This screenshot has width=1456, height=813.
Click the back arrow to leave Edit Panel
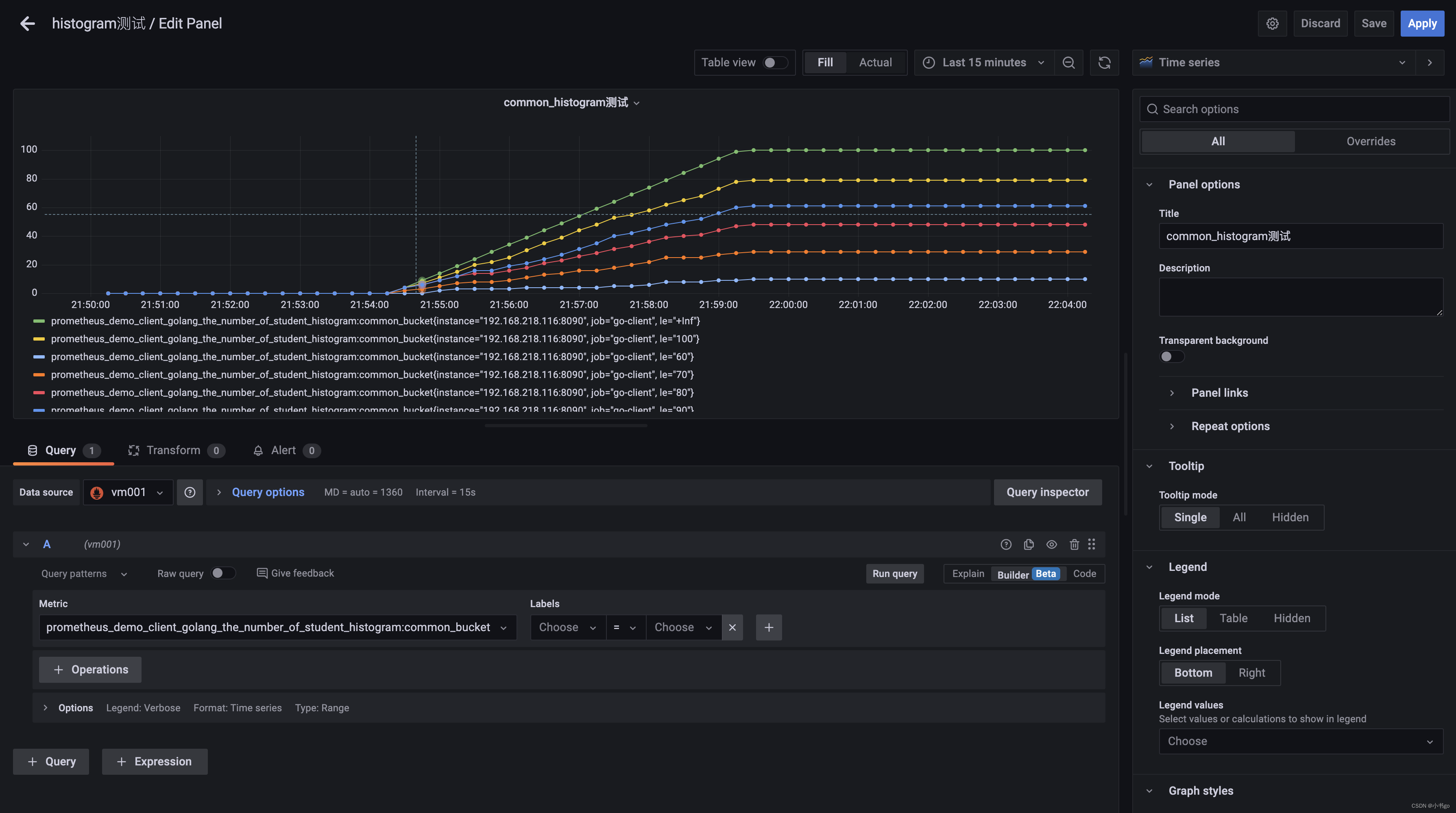point(27,23)
